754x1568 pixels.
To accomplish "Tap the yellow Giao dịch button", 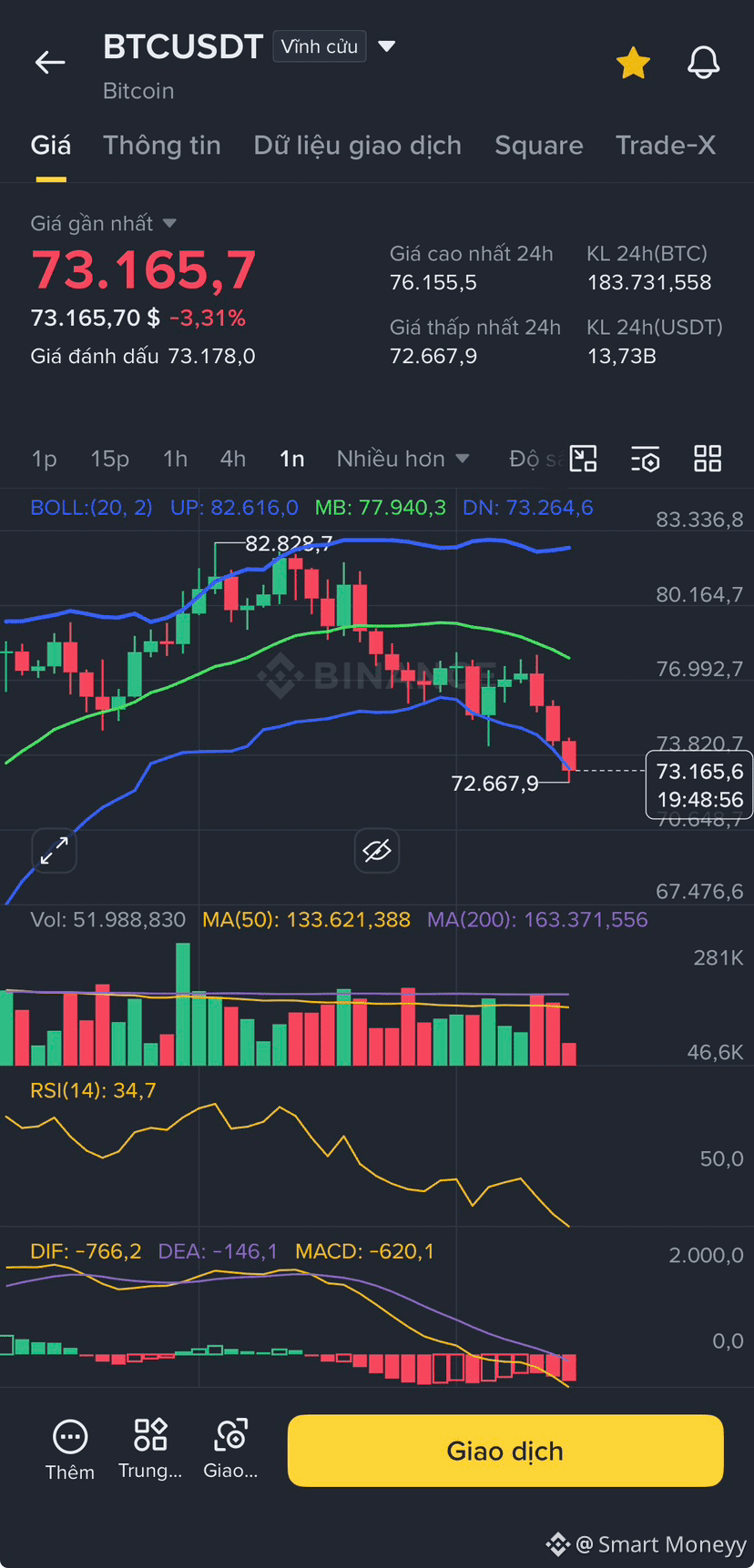I will [x=505, y=1451].
